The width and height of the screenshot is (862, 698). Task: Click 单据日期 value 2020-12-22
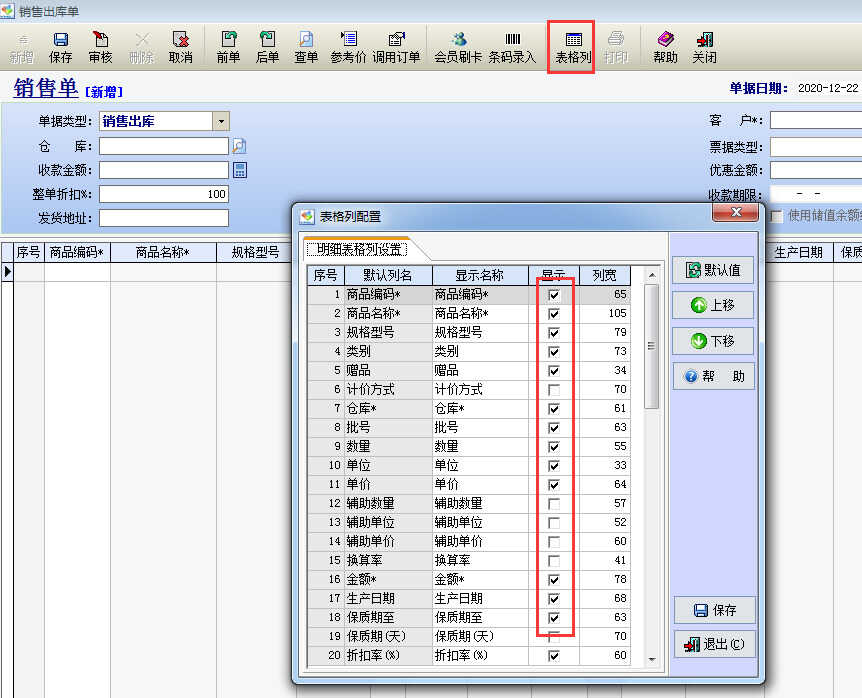[x=828, y=88]
